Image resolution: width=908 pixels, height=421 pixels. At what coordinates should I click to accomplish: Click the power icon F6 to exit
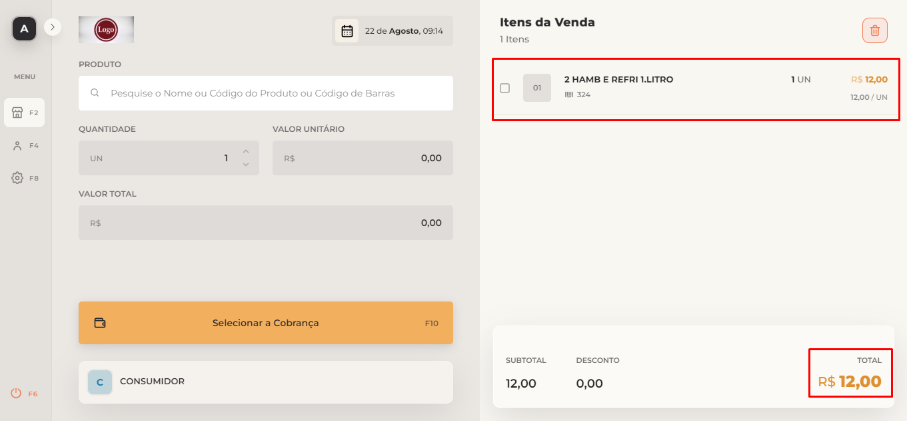tap(24, 393)
